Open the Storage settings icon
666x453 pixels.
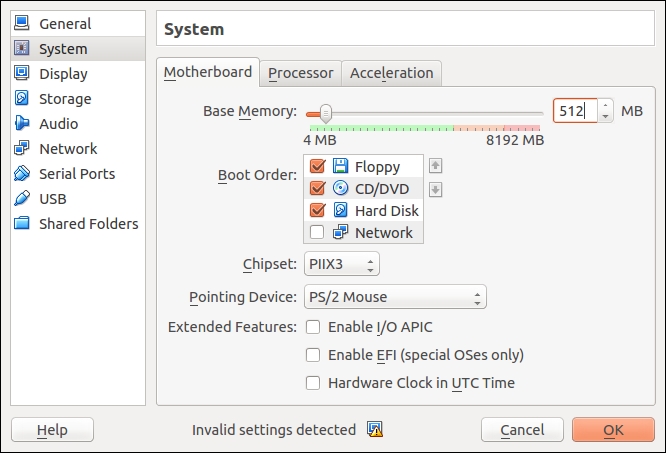(x=22, y=99)
